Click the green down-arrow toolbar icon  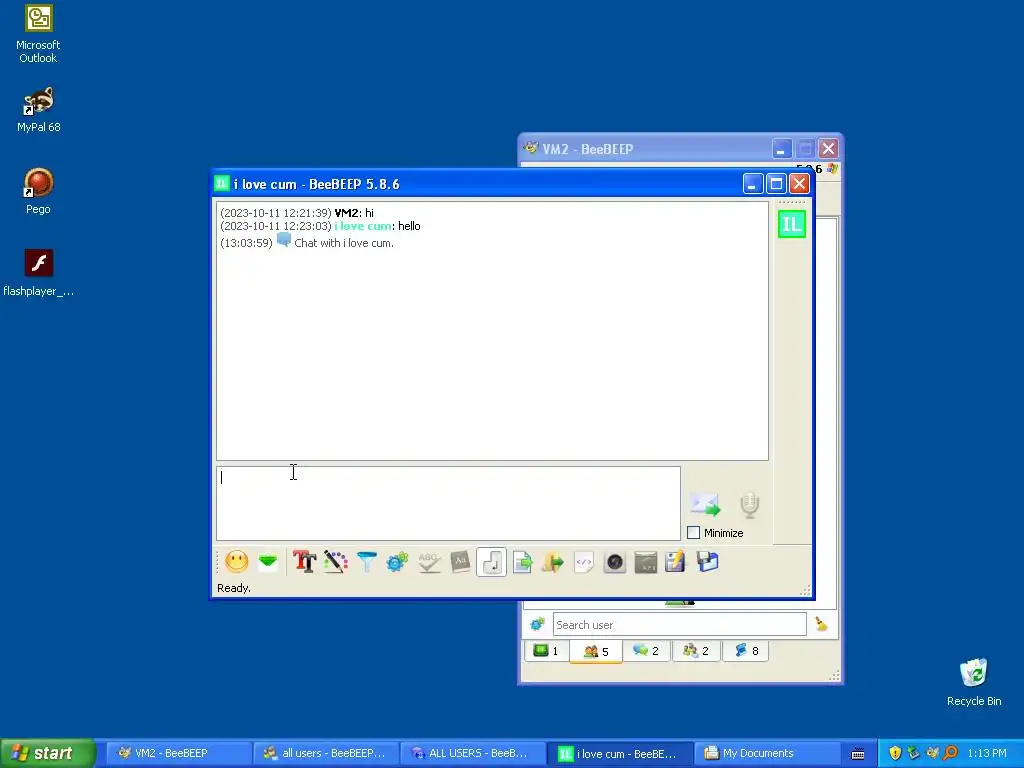click(268, 562)
